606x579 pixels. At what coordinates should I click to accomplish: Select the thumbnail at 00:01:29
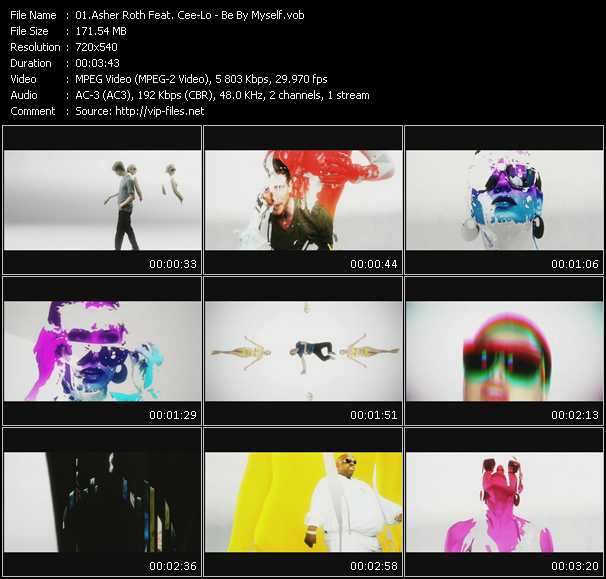point(102,351)
